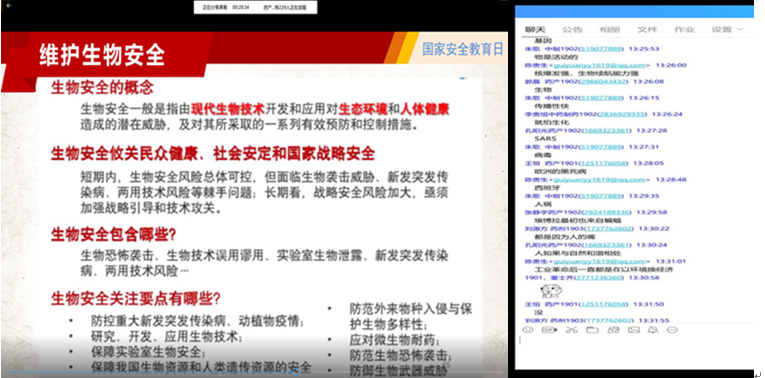
Task: Select the scissors screenshot tool
Action: tap(571, 330)
